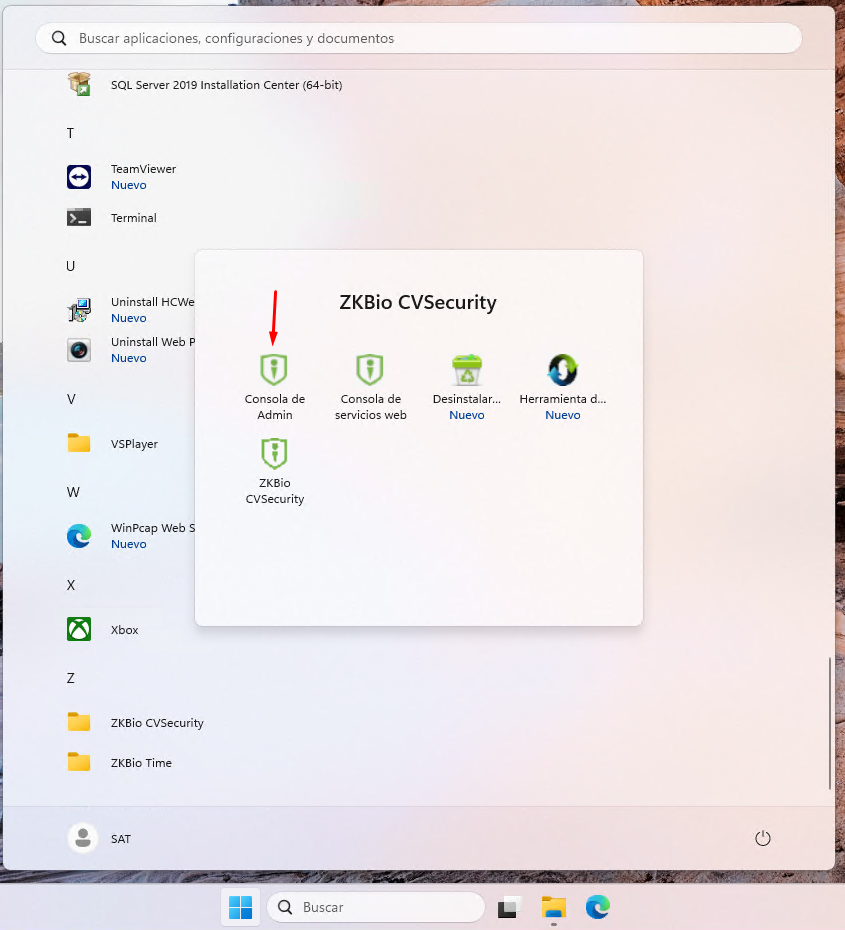Click the power button icon
845x930 pixels.
[x=763, y=838]
